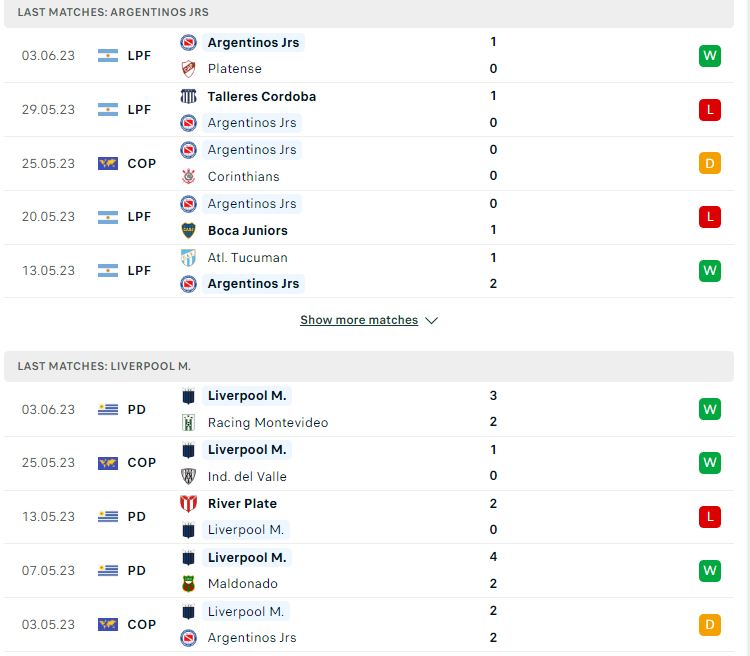750x656 pixels.
Task: Click the Uruguay flag on 07.05.23 match
Action: coord(108,571)
